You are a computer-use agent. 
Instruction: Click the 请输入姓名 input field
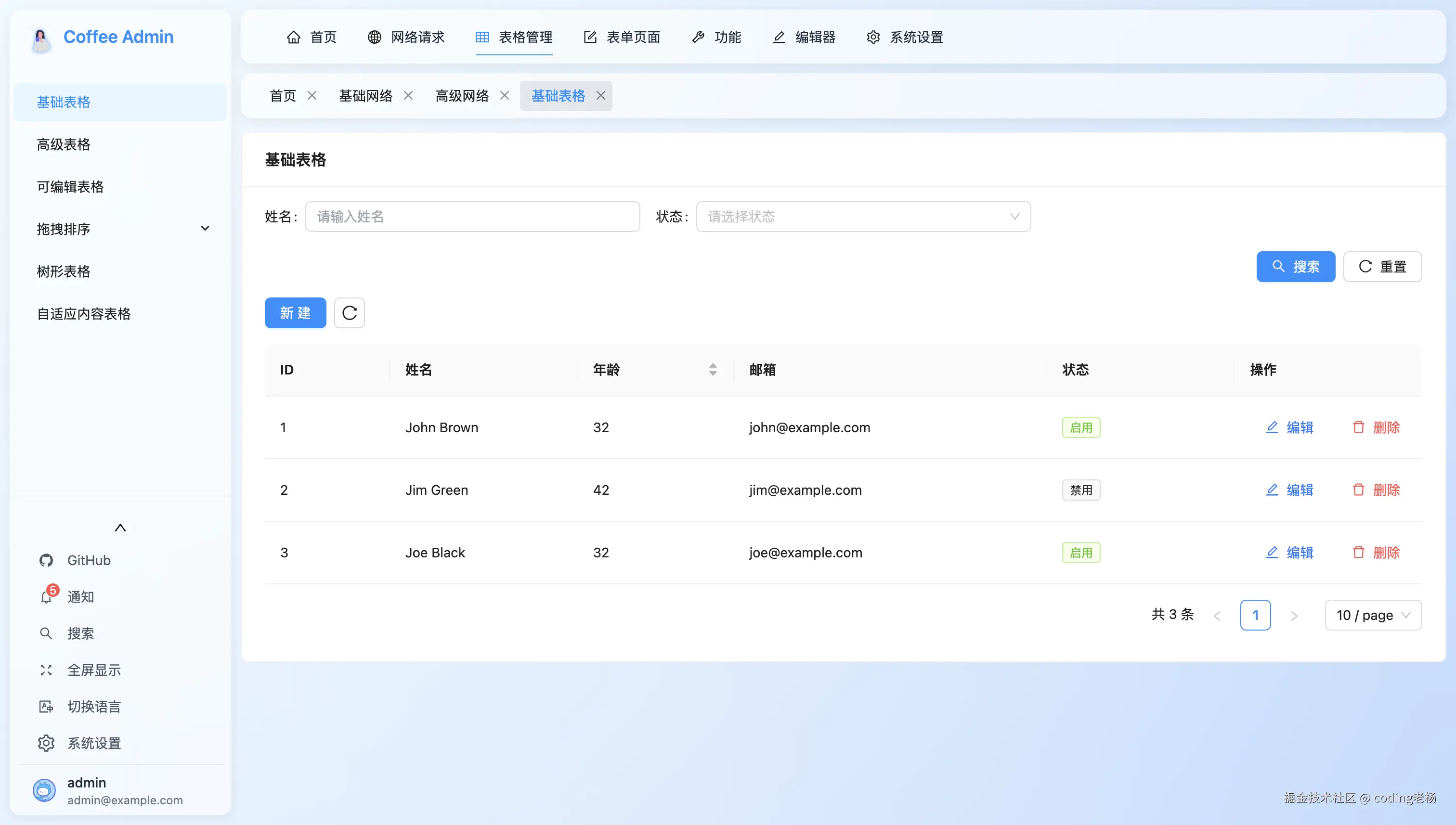coord(472,217)
